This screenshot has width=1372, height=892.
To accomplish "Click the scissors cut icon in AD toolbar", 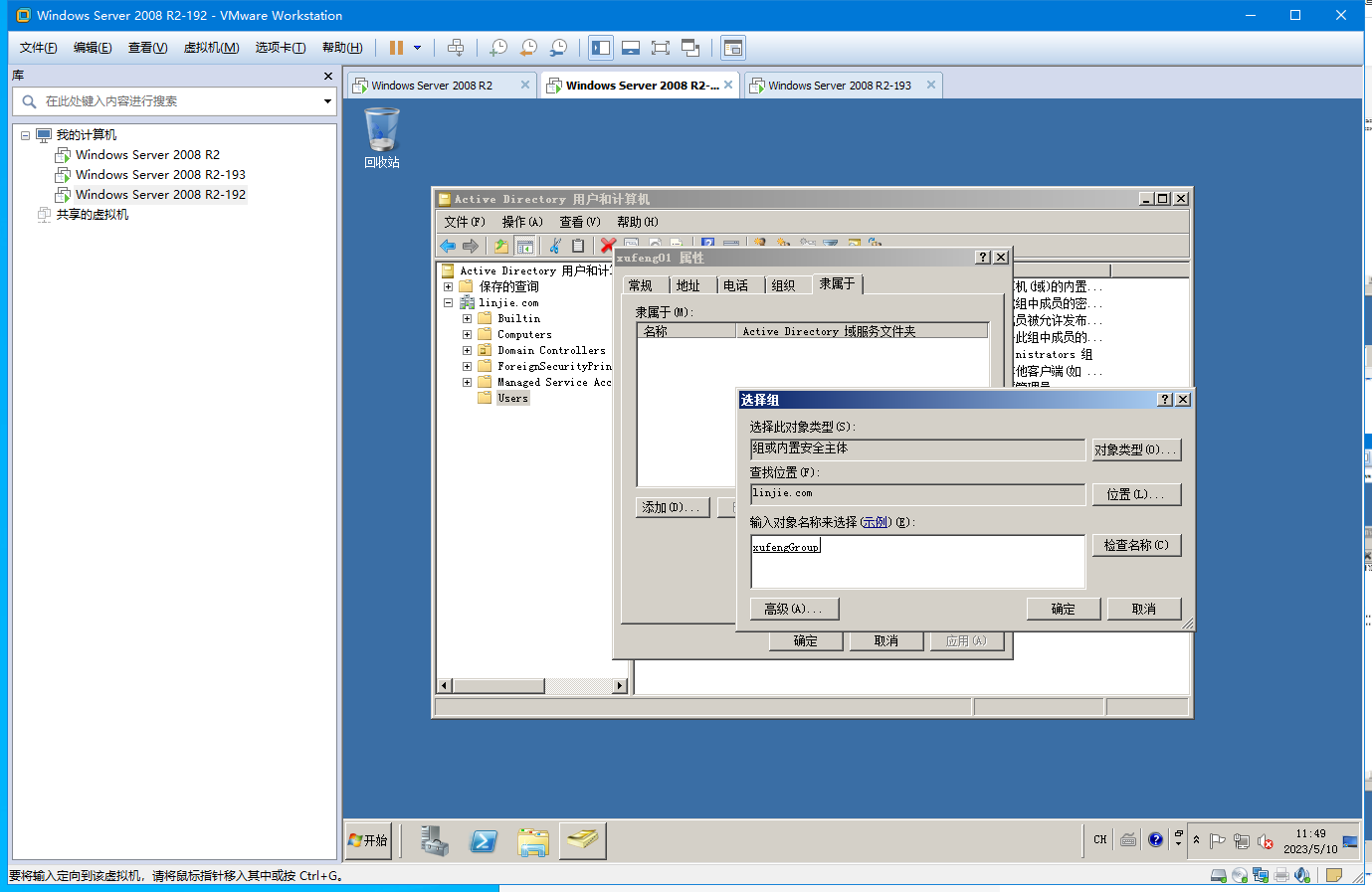I will point(555,246).
